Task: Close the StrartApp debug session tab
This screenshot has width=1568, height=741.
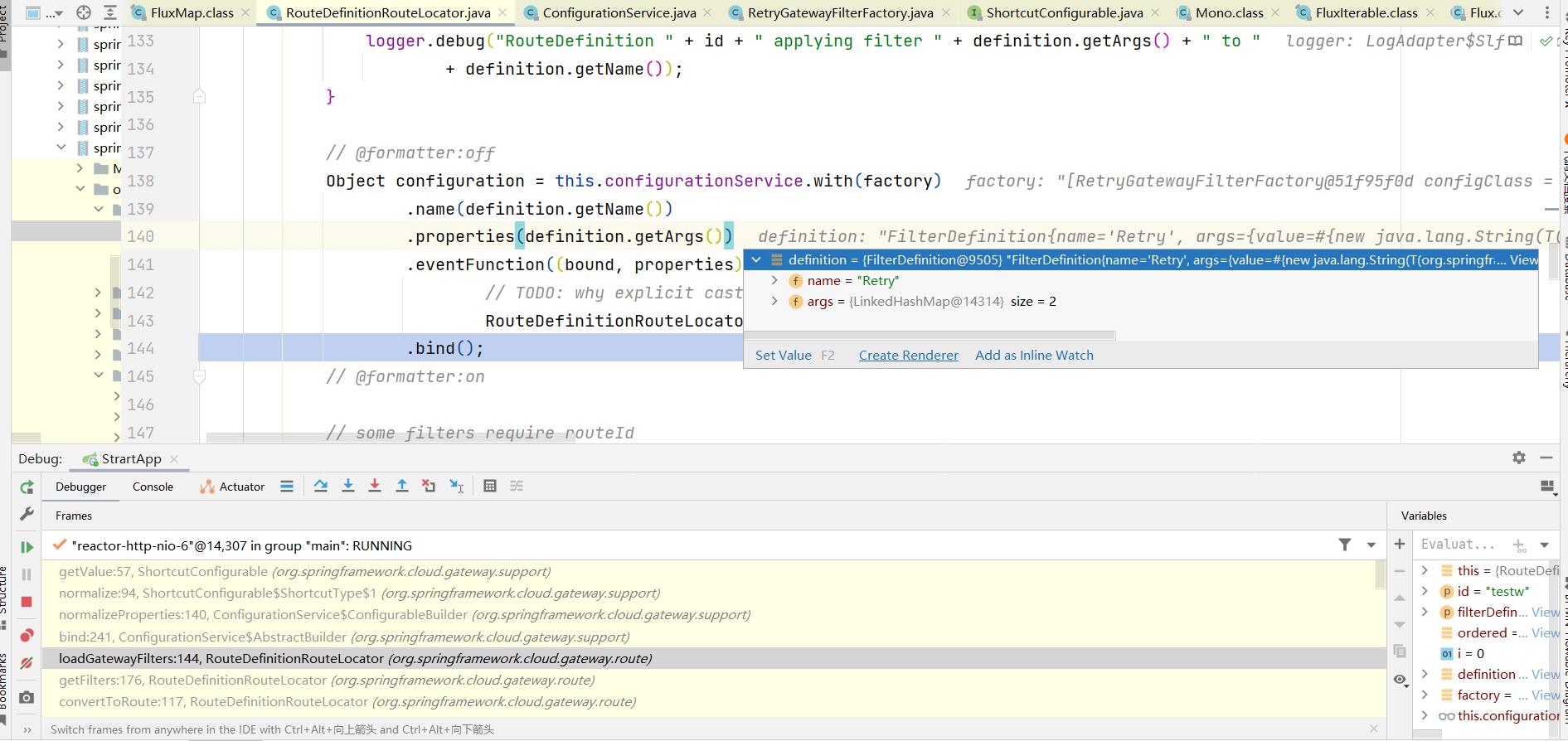Action: 173,459
